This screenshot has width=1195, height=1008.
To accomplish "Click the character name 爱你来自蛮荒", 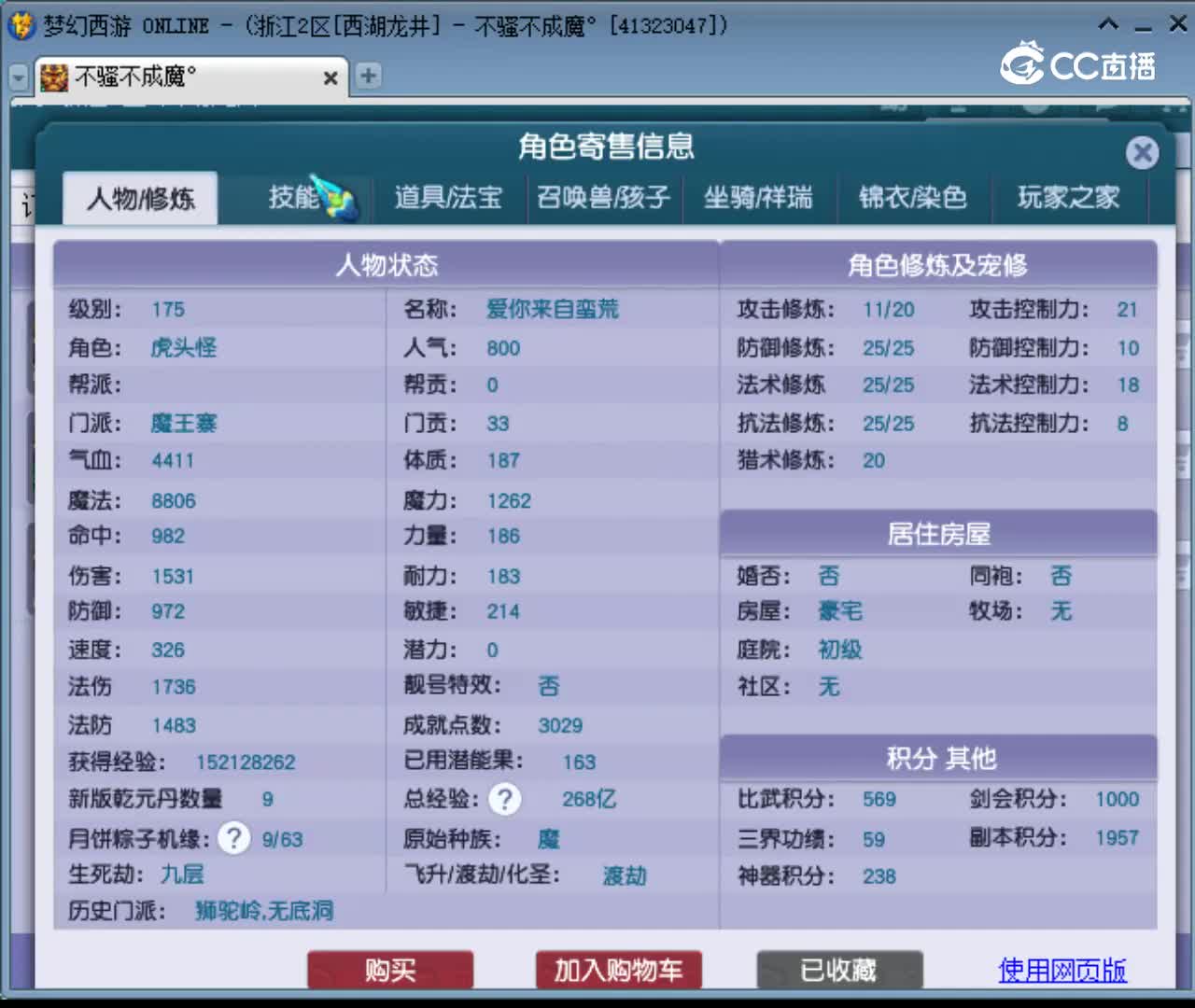I will (553, 309).
